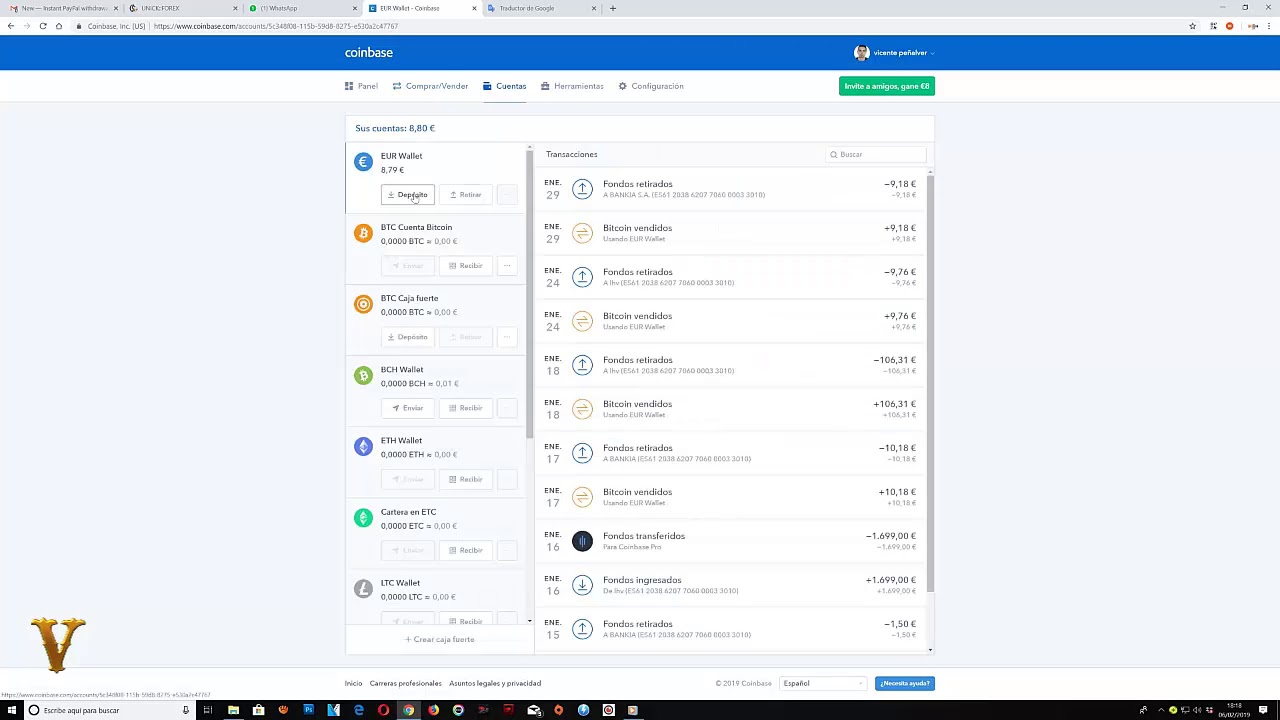Click the wallets list scrollbar
Viewport: 1280px width, 720px height.
pos(530,295)
